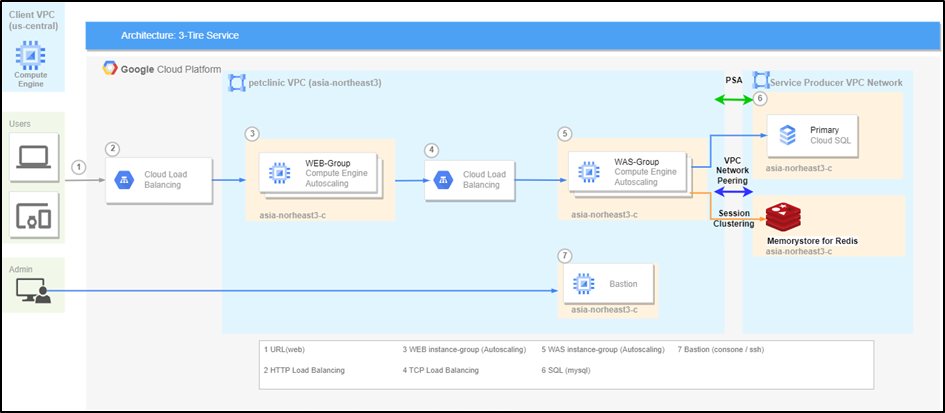Click the petclinic VPC network icon
This screenshot has width=945, height=413.
pyautogui.click(x=237, y=84)
